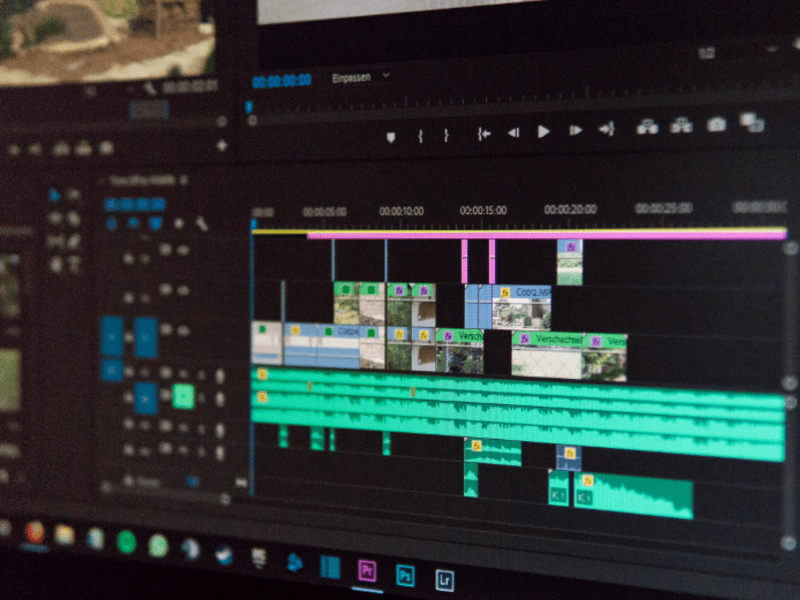
Task: Click the Go to In point icon
Action: pyautogui.click(x=484, y=133)
